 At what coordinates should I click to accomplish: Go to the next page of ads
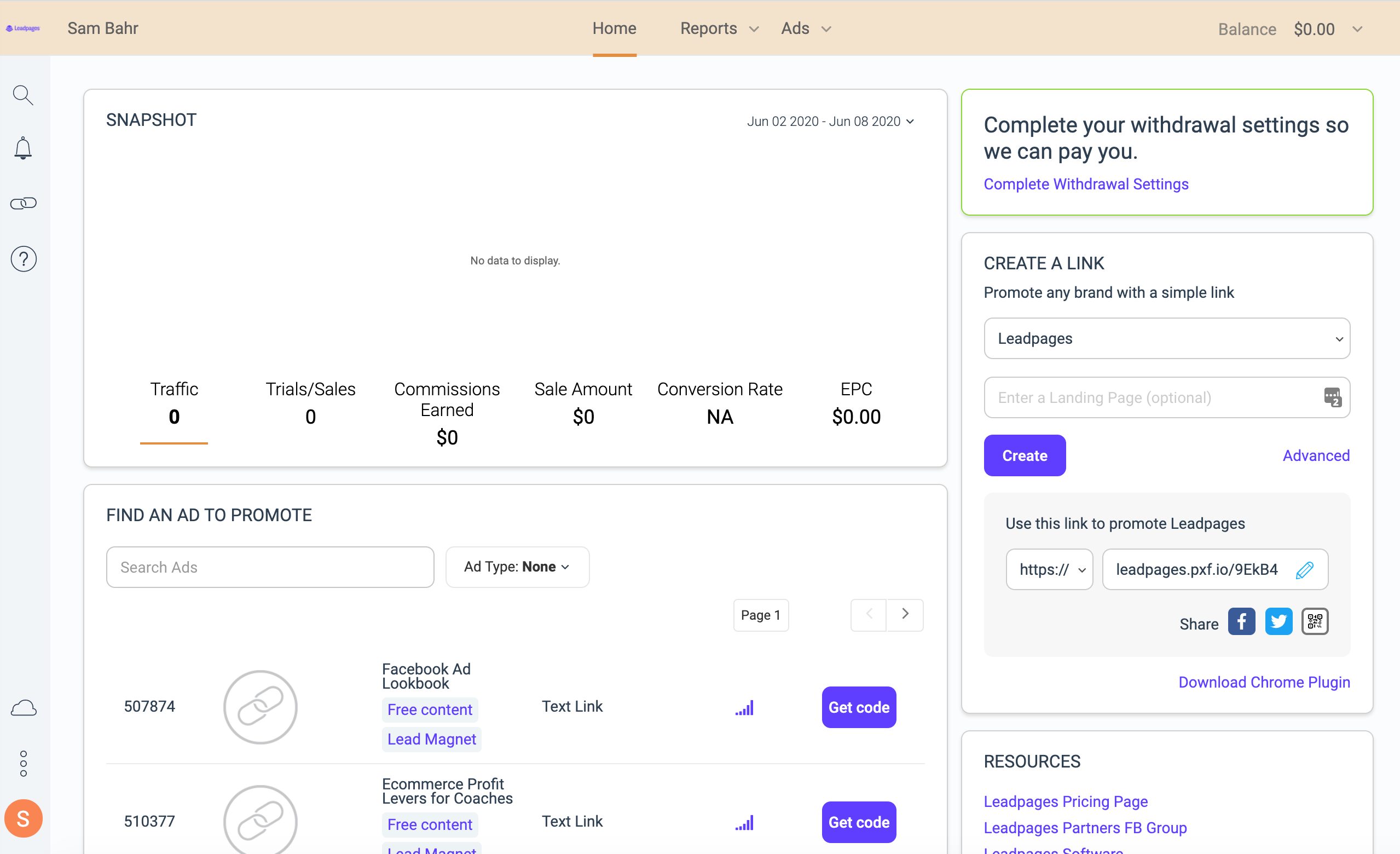click(x=905, y=615)
